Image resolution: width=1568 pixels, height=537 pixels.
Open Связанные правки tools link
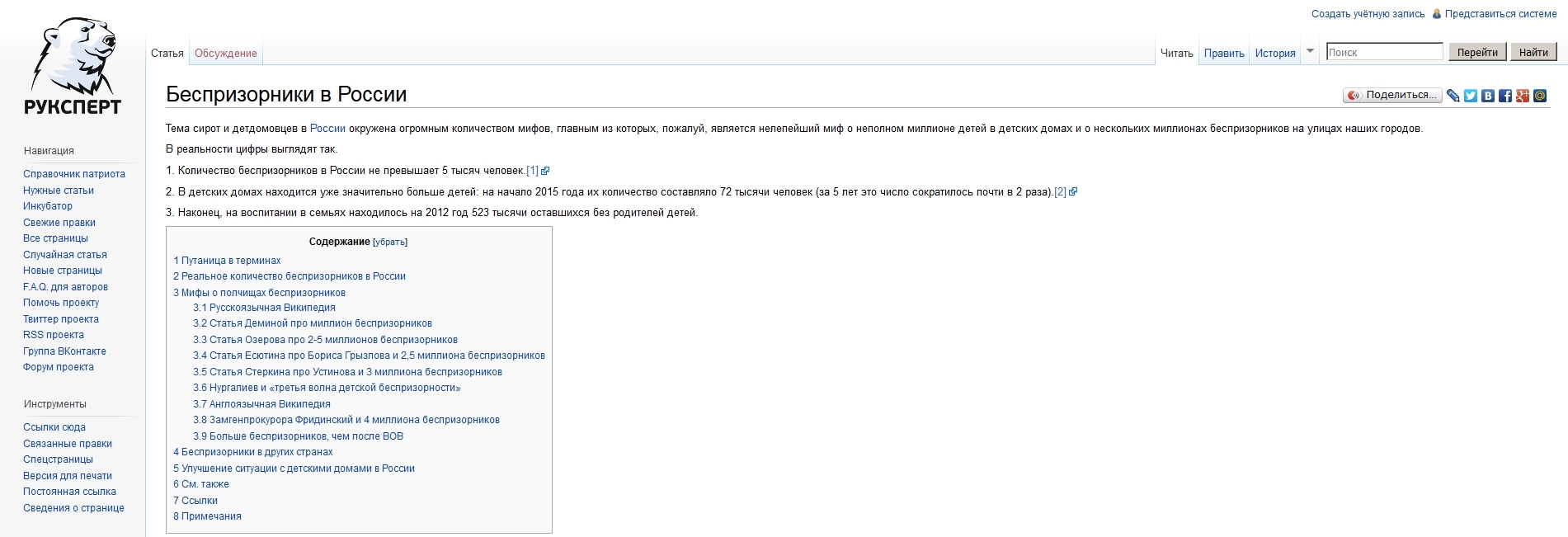tap(68, 444)
